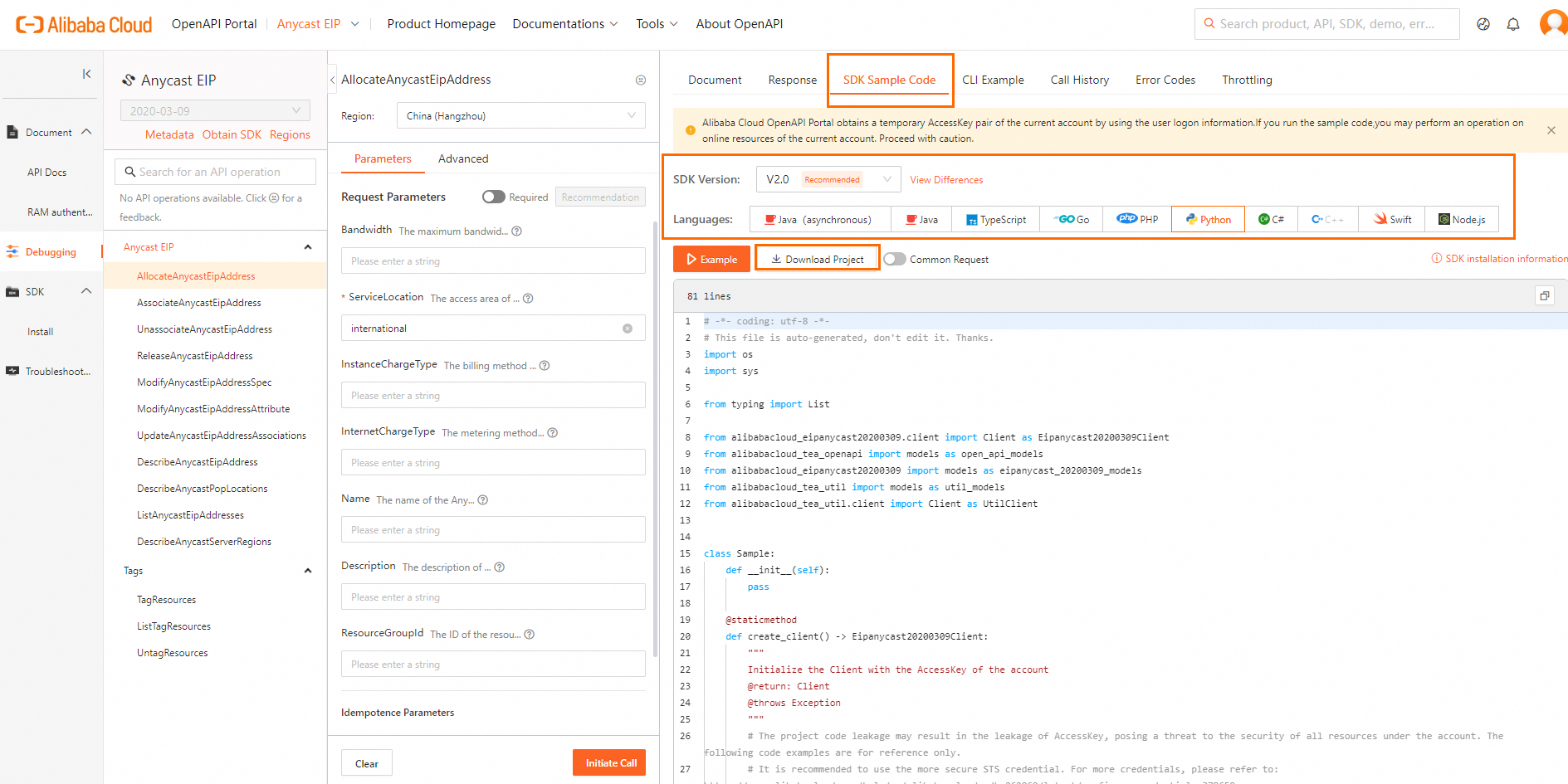This screenshot has height=784, width=1568.
Task: Open the Documentations dropdown menu
Action: point(565,24)
